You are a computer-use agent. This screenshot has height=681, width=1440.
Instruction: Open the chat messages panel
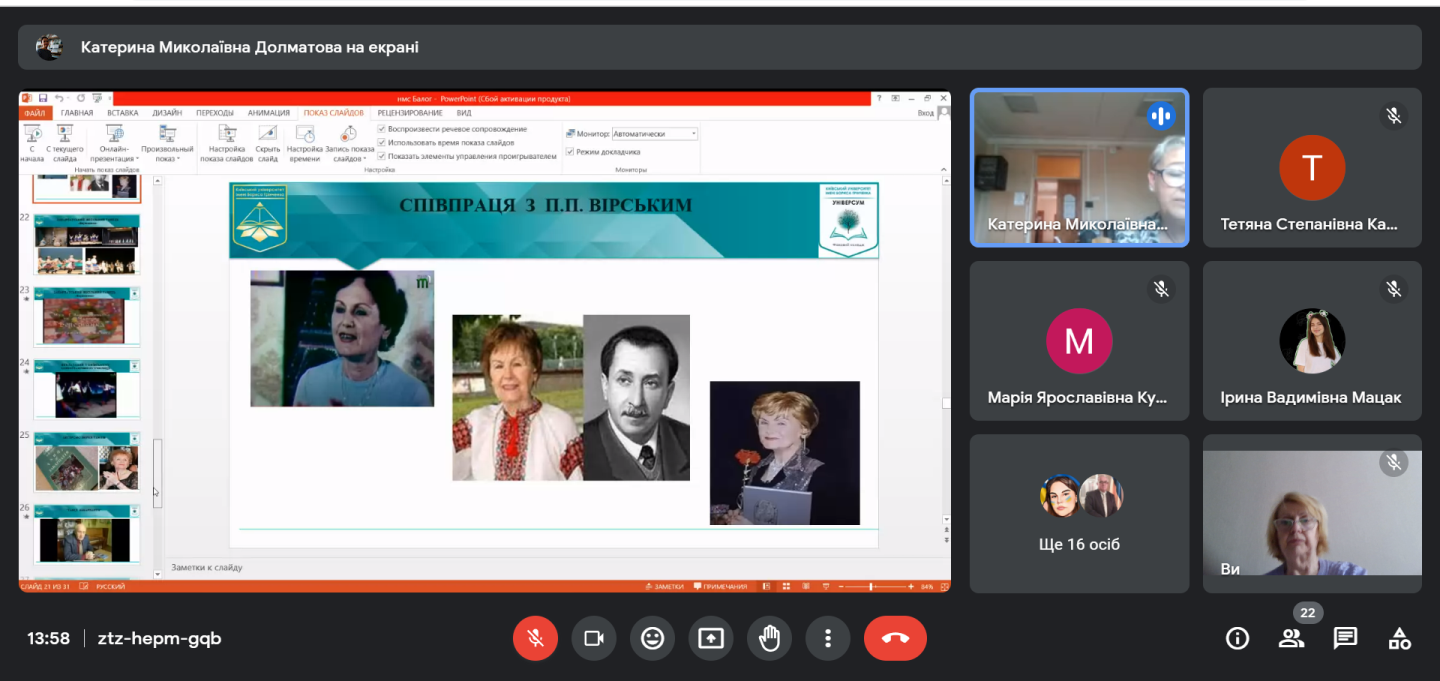pos(1345,638)
